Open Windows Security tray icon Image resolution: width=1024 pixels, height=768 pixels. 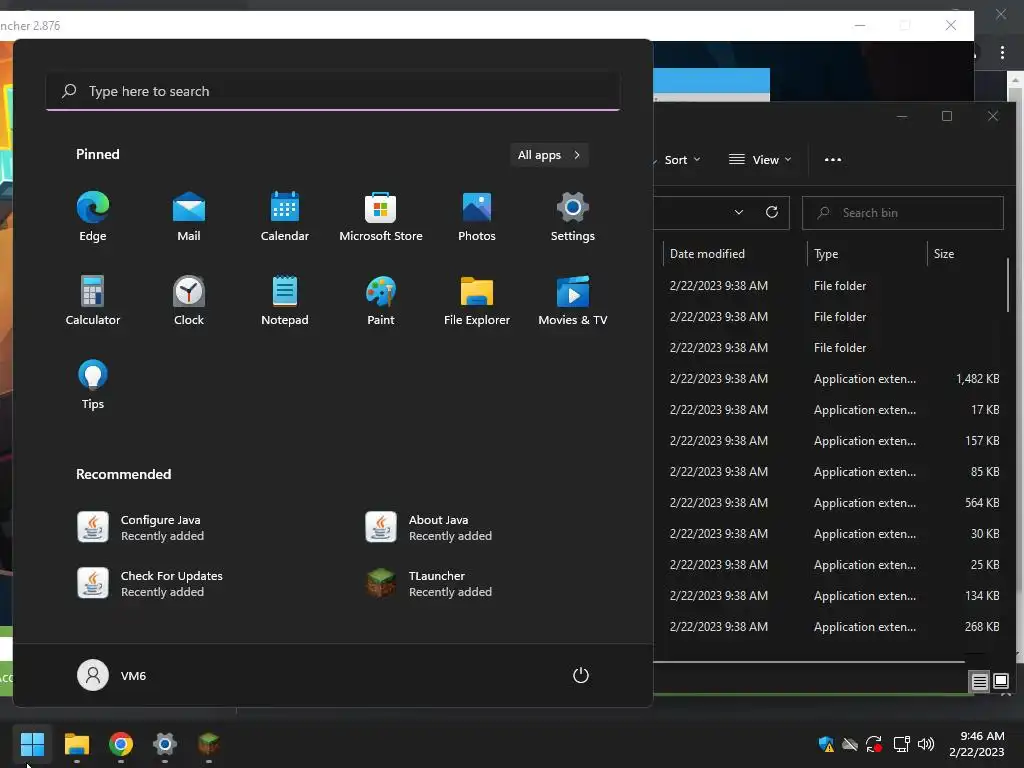[825, 744]
